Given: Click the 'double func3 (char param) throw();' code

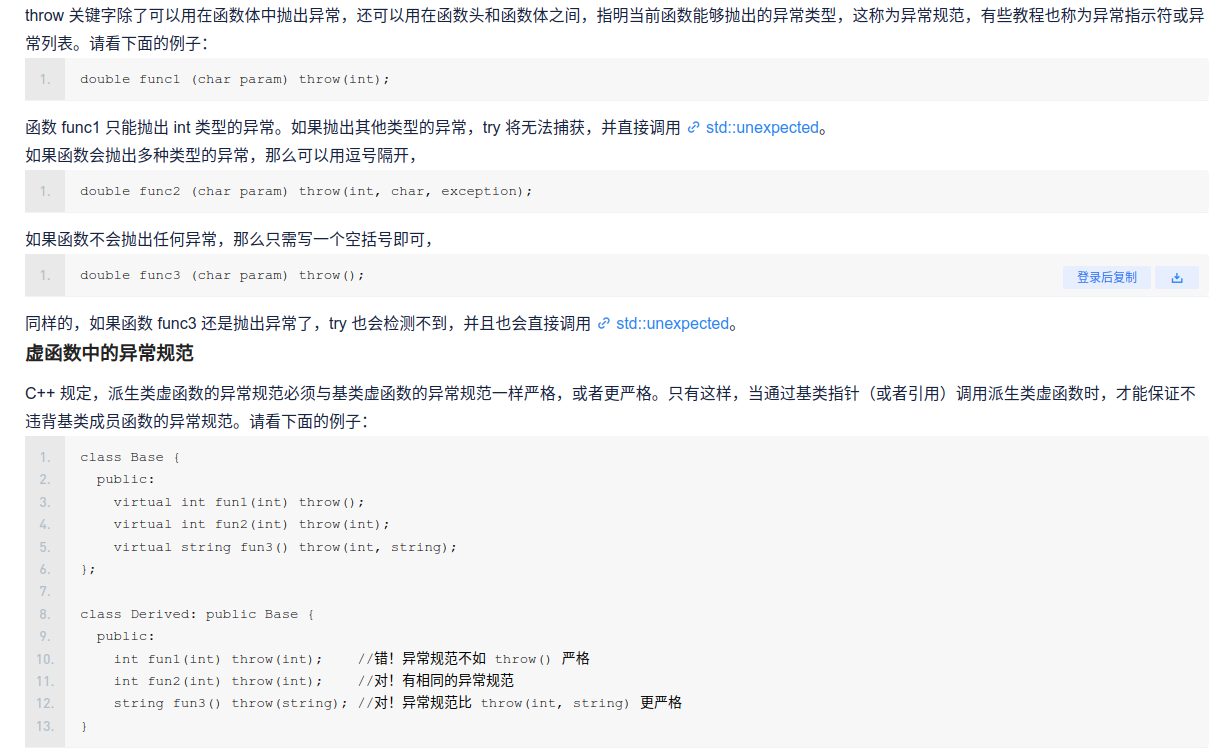Looking at the screenshot, I should 222,275.
